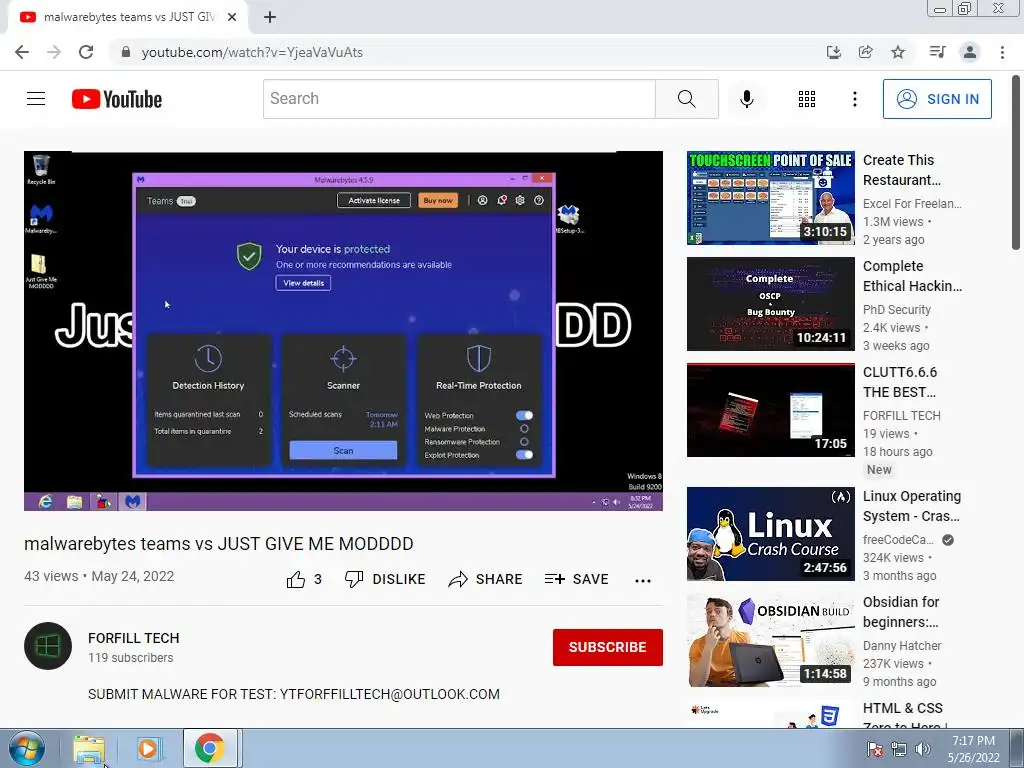Go to the YouTube home logo
Screen dimensions: 1024x768
tap(117, 99)
